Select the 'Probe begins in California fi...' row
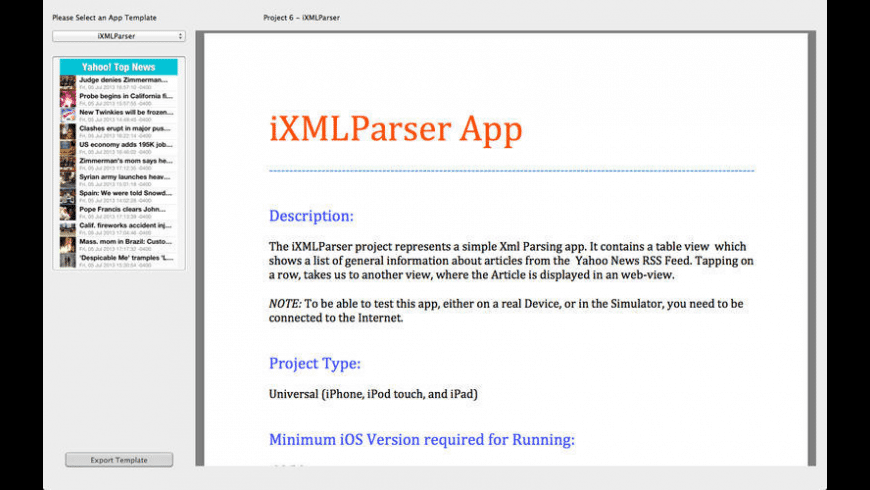The width and height of the screenshot is (870, 490). point(119,99)
